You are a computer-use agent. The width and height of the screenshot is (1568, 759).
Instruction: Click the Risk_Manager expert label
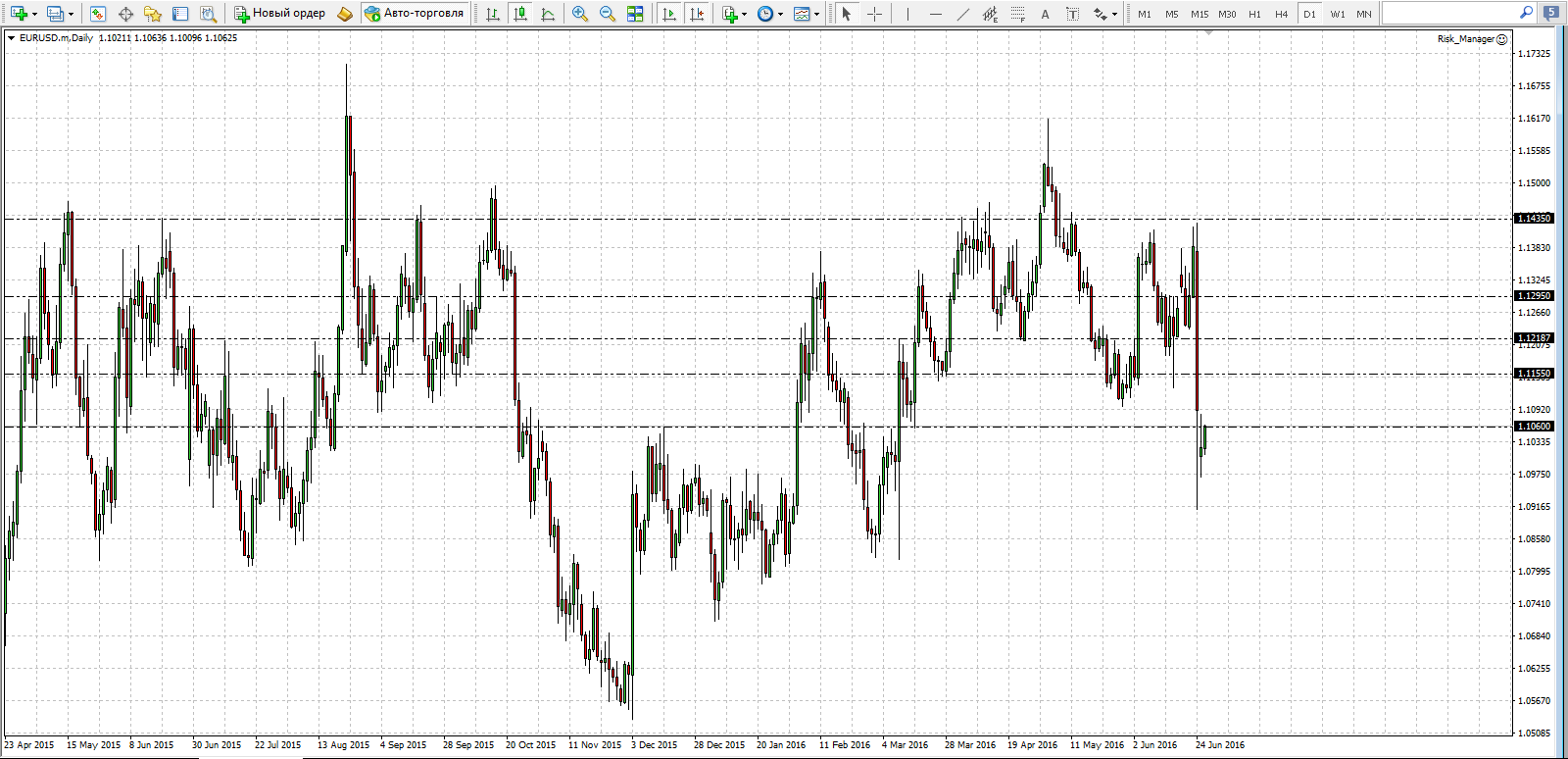tap(1465, 39)
